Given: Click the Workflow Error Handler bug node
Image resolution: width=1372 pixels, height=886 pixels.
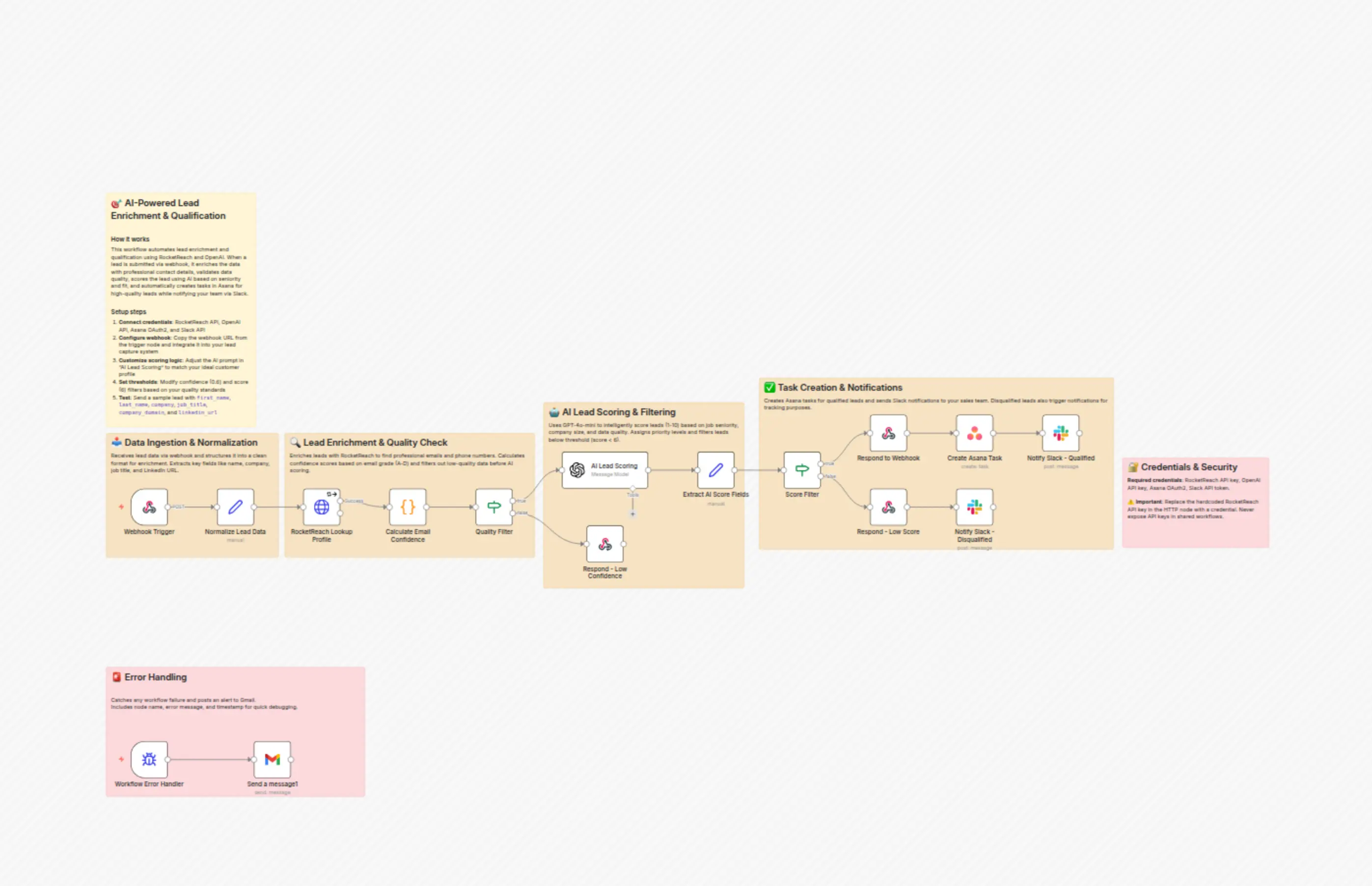Looking at the screenshot, I should click(149, 759).
